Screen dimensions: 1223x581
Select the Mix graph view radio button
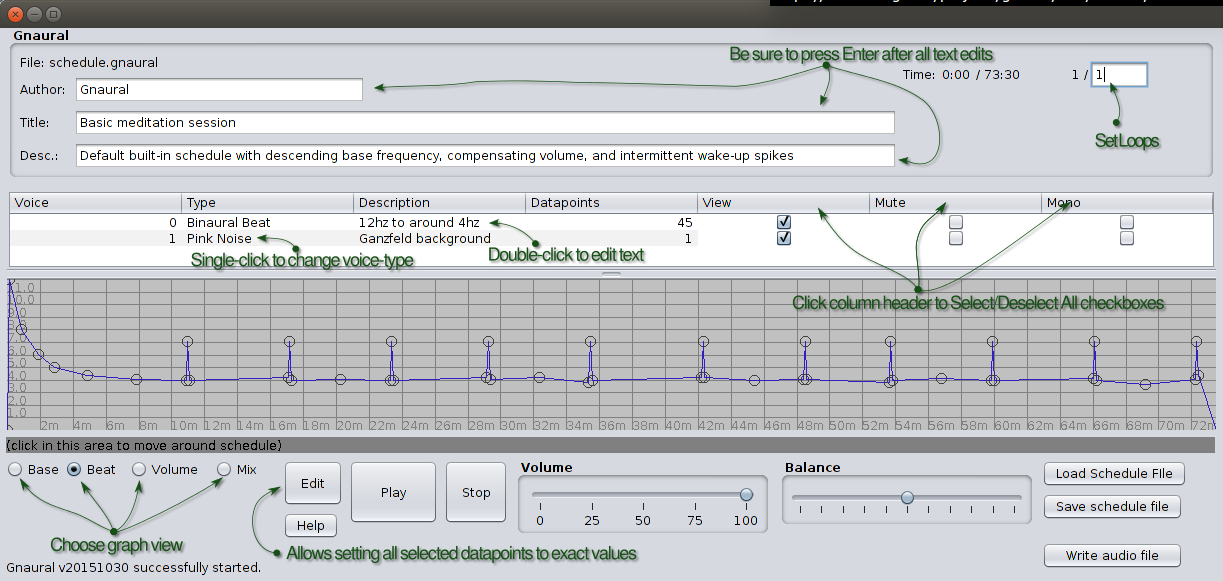224,469
